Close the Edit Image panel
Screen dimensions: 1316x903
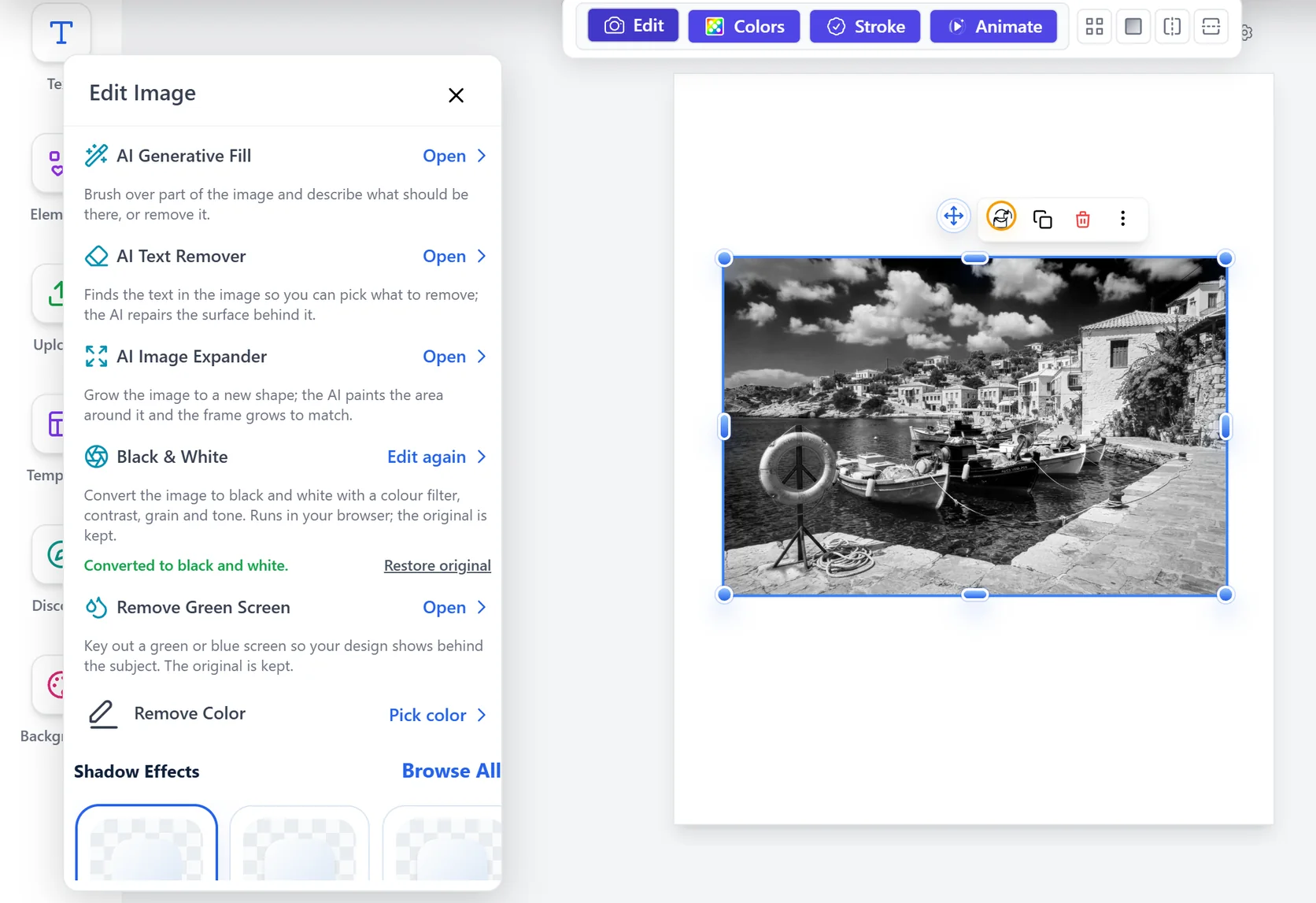coord(456,95)
